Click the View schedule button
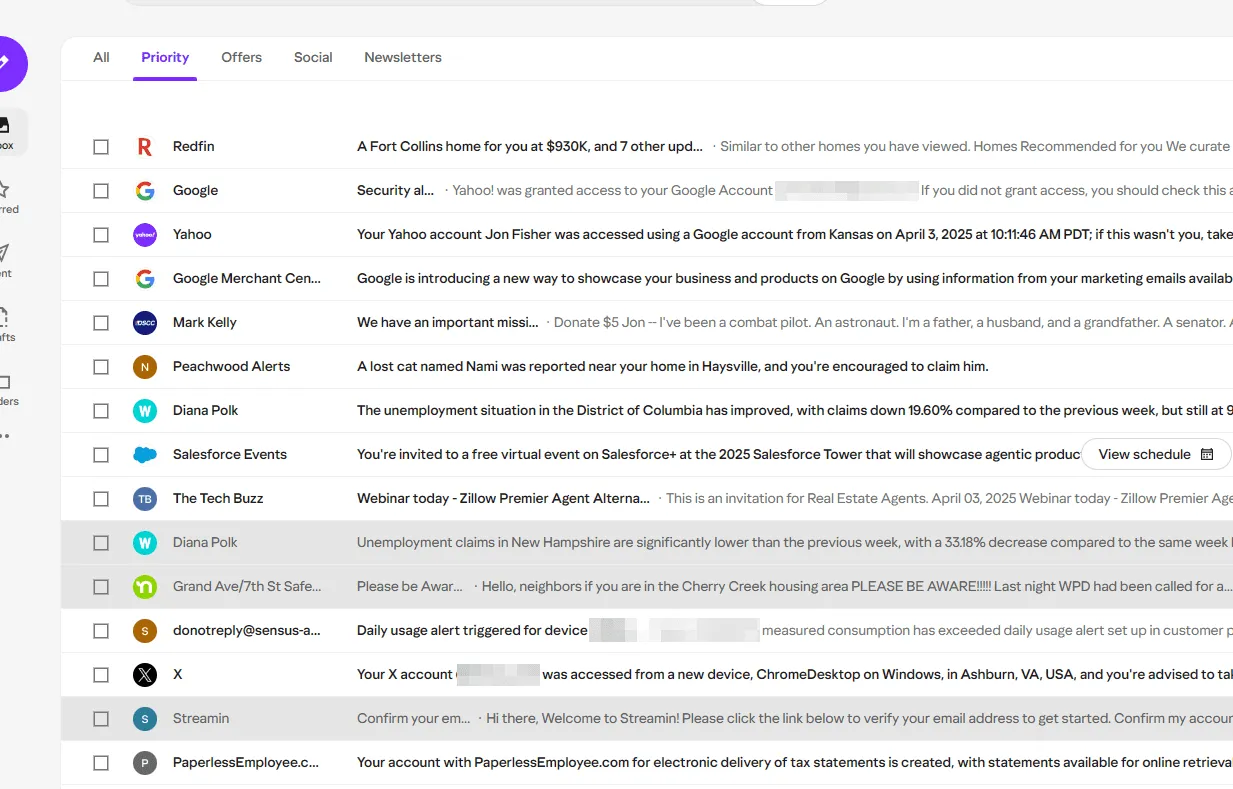This screenshot has height=789, width=1233. 1156,454
